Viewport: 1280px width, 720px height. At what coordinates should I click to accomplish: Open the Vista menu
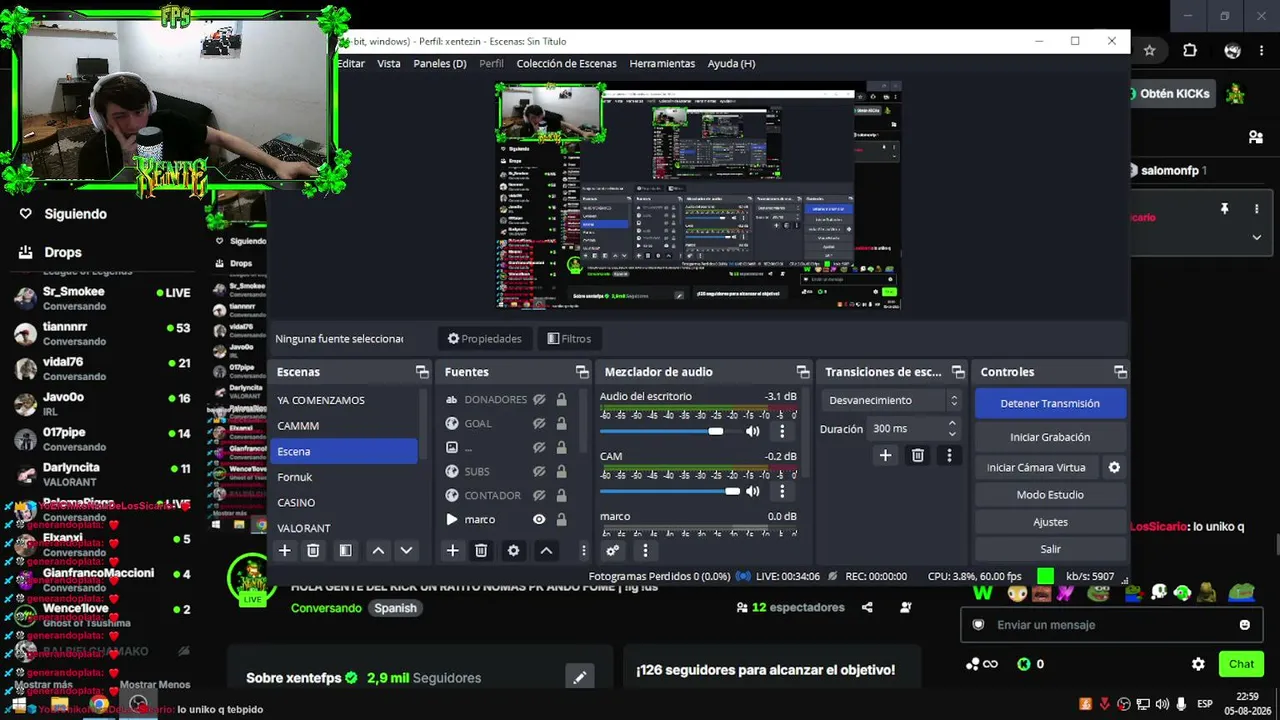[389, 63]
